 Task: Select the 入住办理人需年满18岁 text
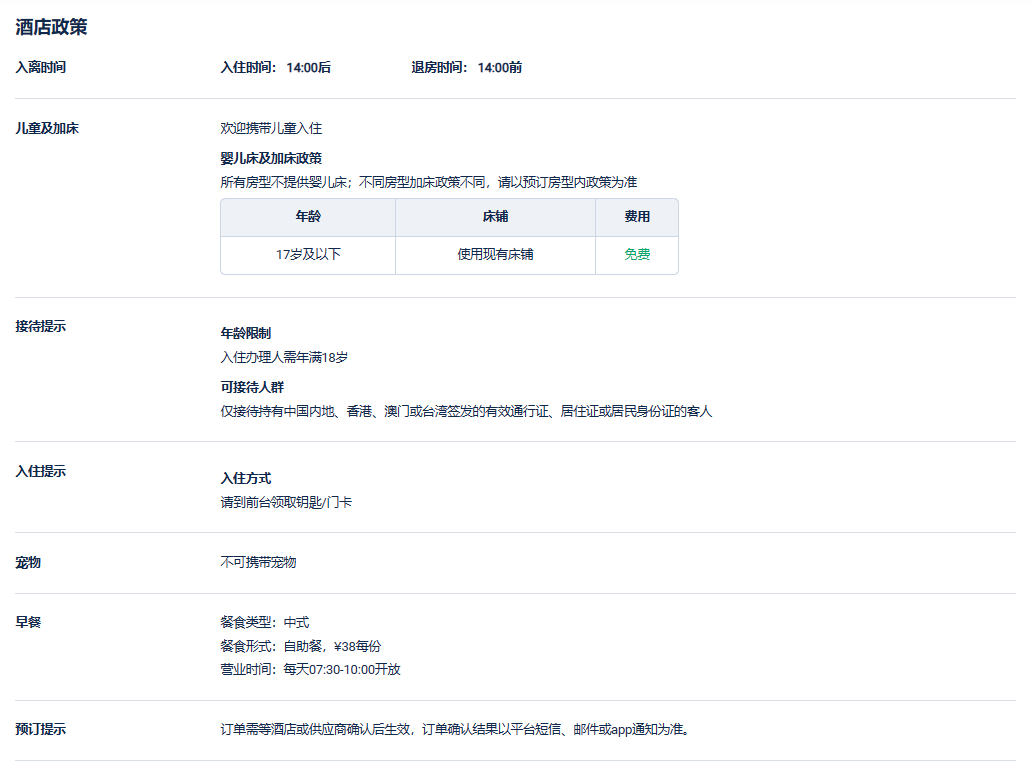coord(284,357)
